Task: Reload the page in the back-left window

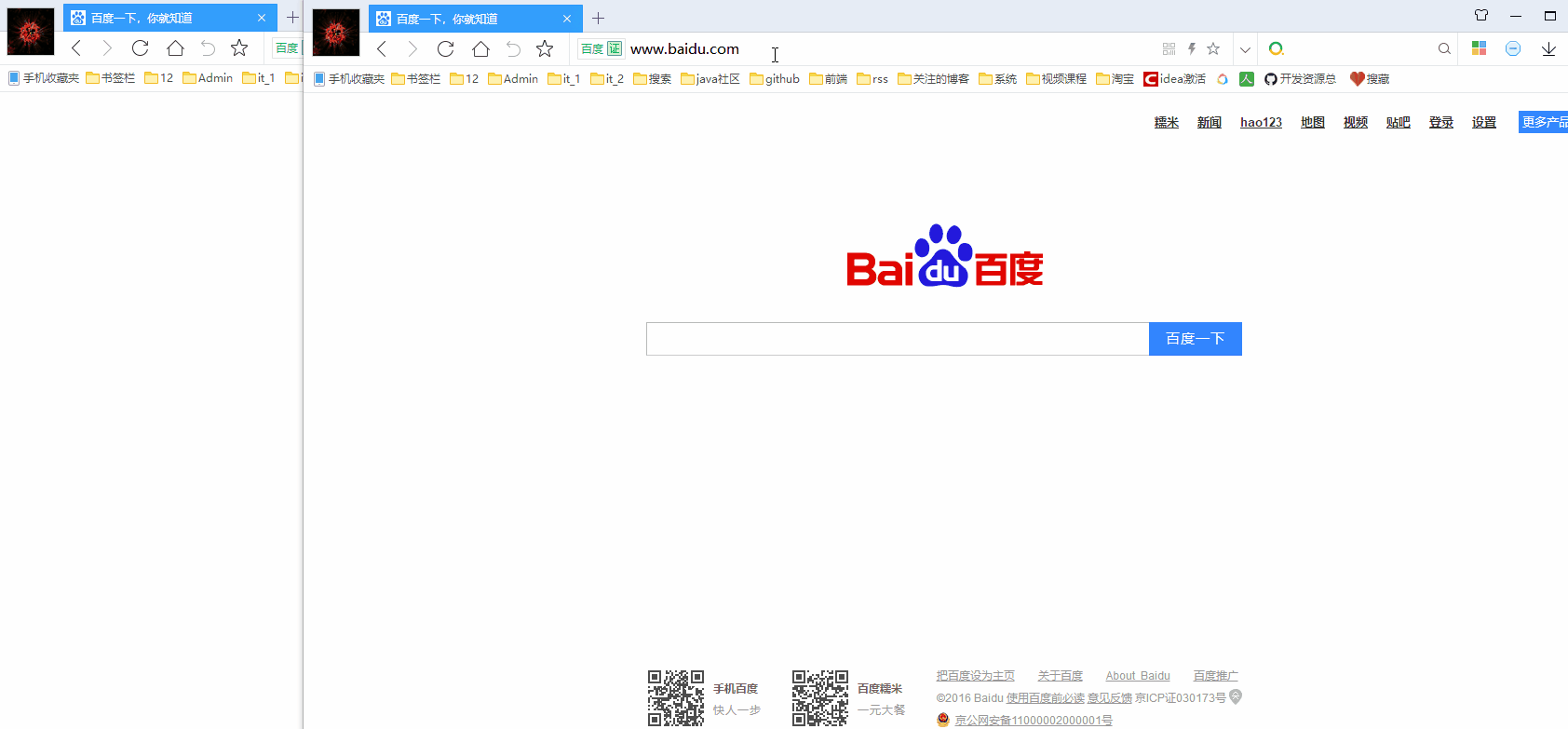Action: click(140, 47)
